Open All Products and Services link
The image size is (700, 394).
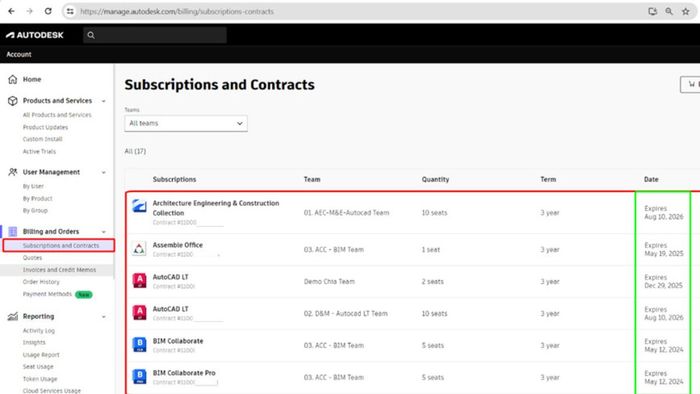[x=57, y=115]
